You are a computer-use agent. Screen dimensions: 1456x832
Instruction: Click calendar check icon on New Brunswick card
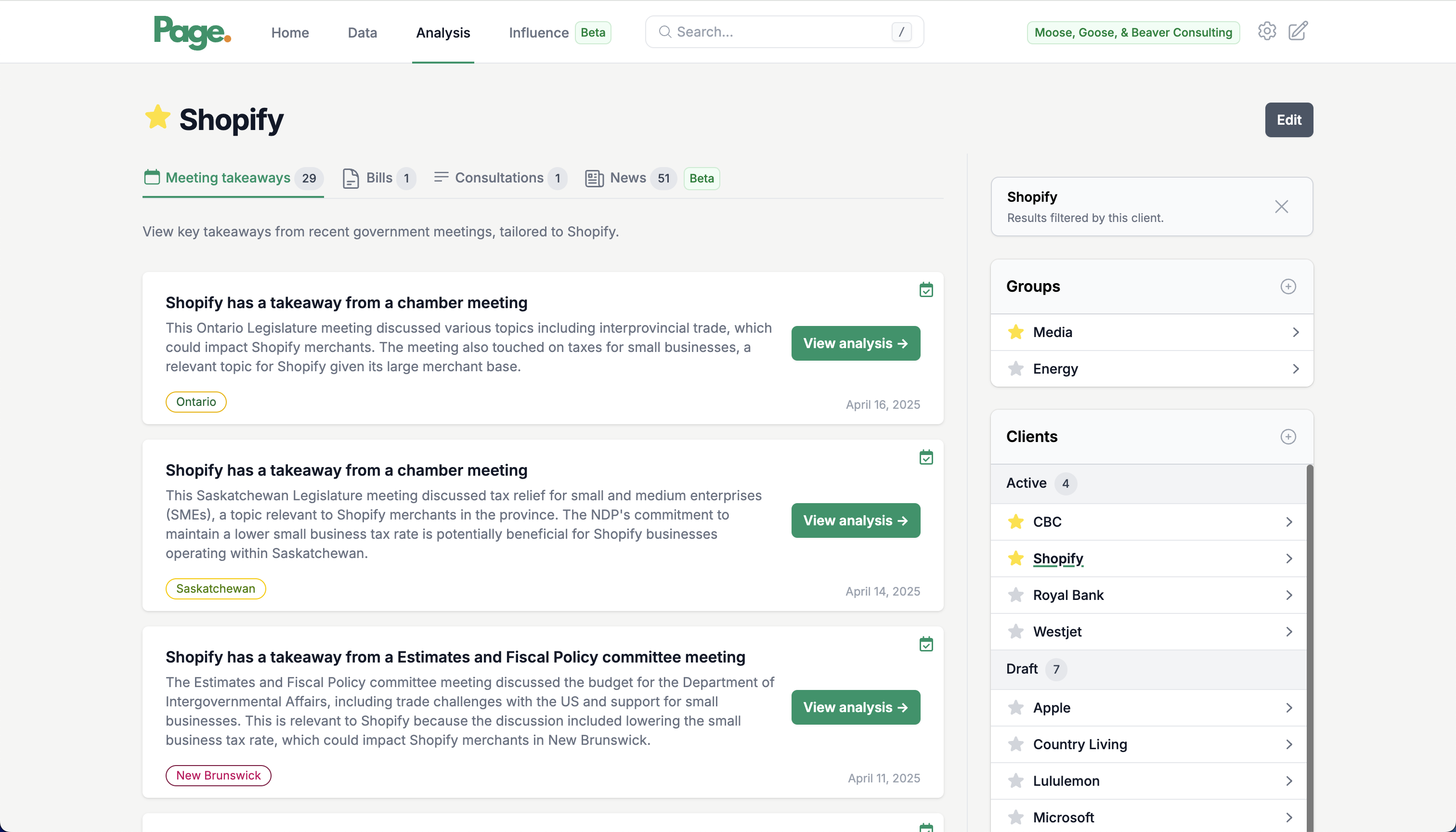tap(926, 645)
